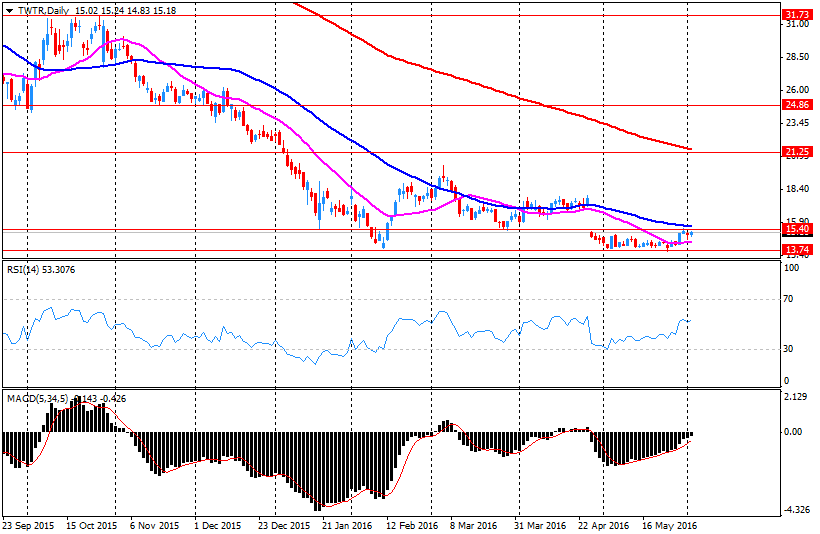The height and width of the screenshot is (534, 820).
Task: Click the 28.50 value on price scale
Action: click(x=796, y=58)
